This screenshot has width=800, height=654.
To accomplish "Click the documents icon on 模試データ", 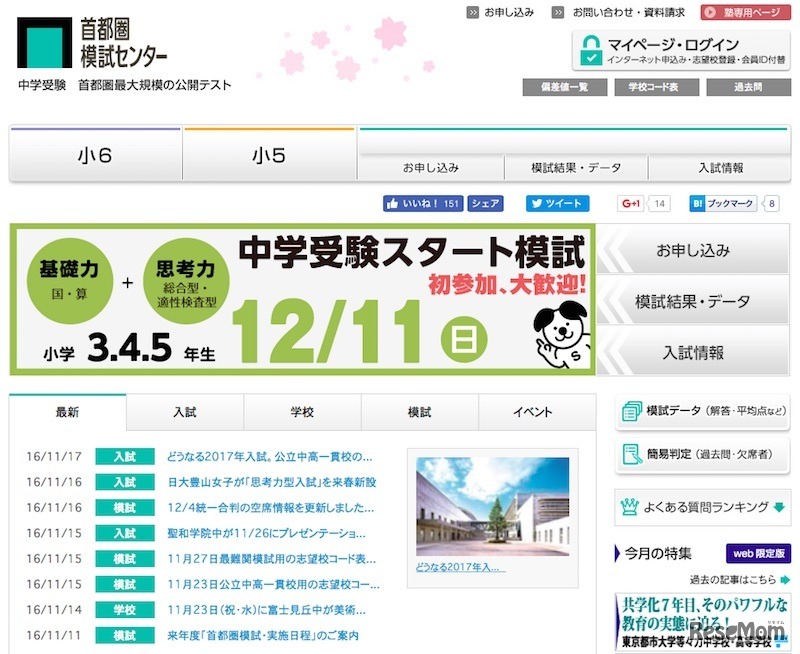I will (x=631, y=411).
